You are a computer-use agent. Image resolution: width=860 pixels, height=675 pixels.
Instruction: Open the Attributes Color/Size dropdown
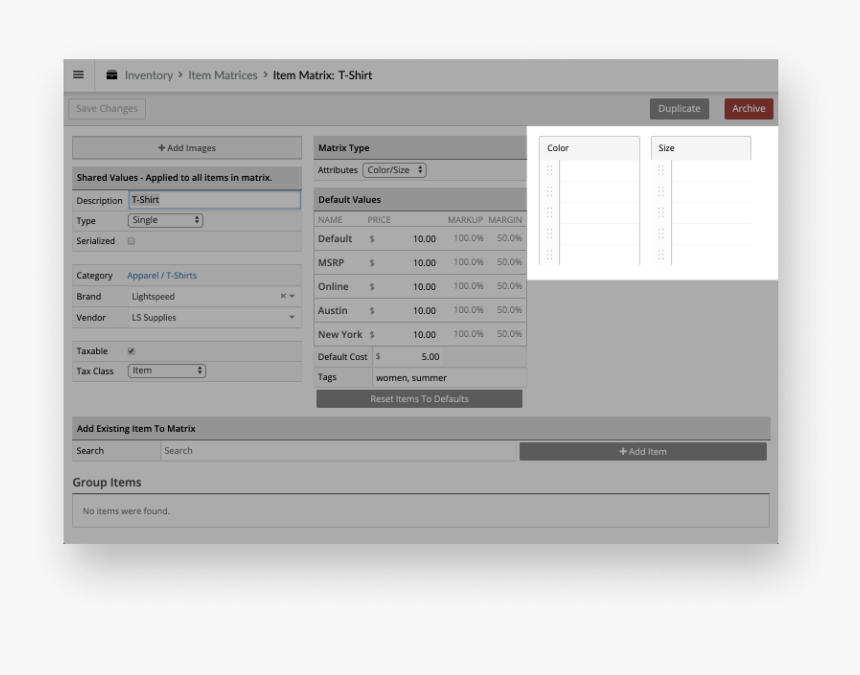click(394, 170)
